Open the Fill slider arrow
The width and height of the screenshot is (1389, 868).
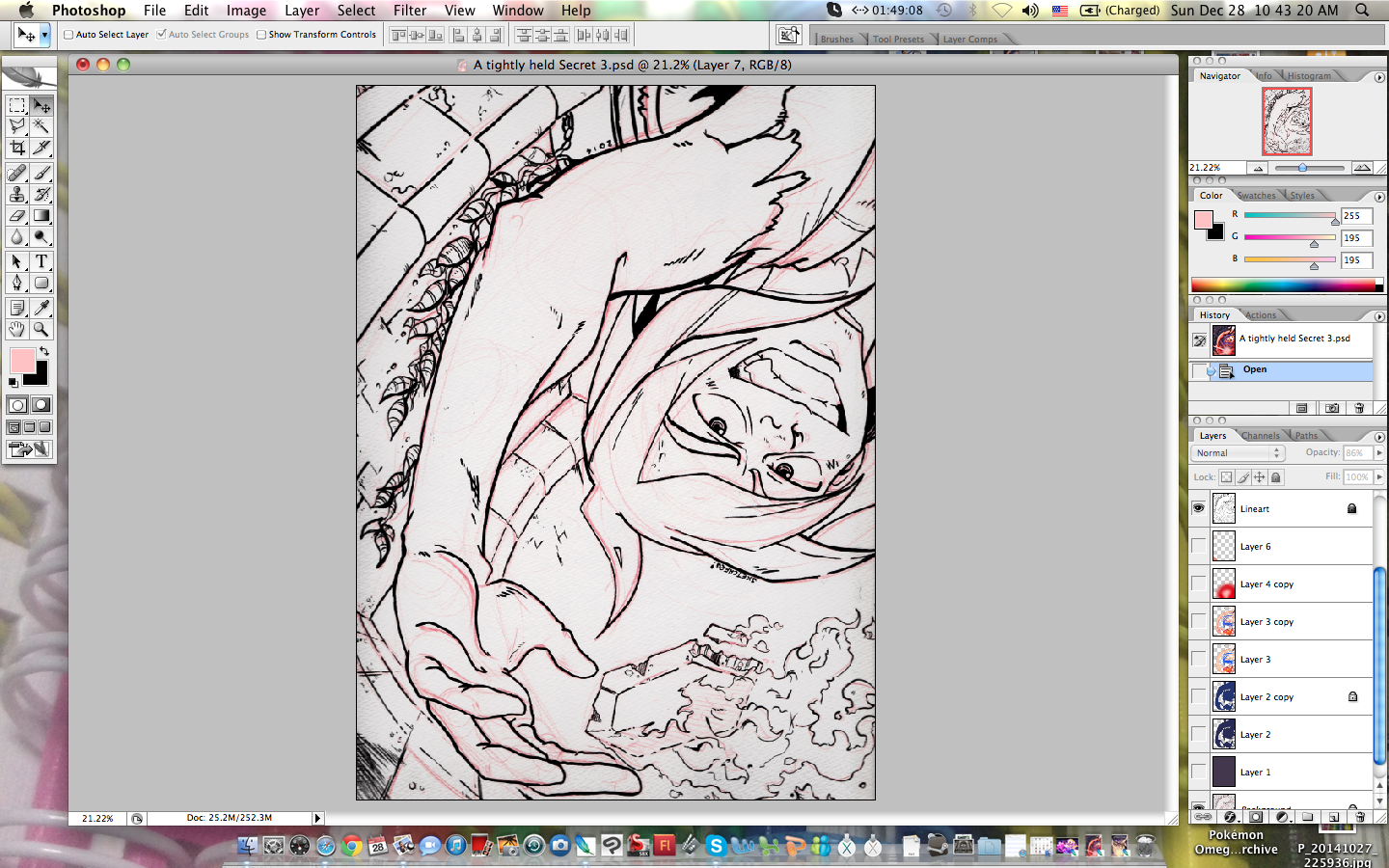(1378, 476)
